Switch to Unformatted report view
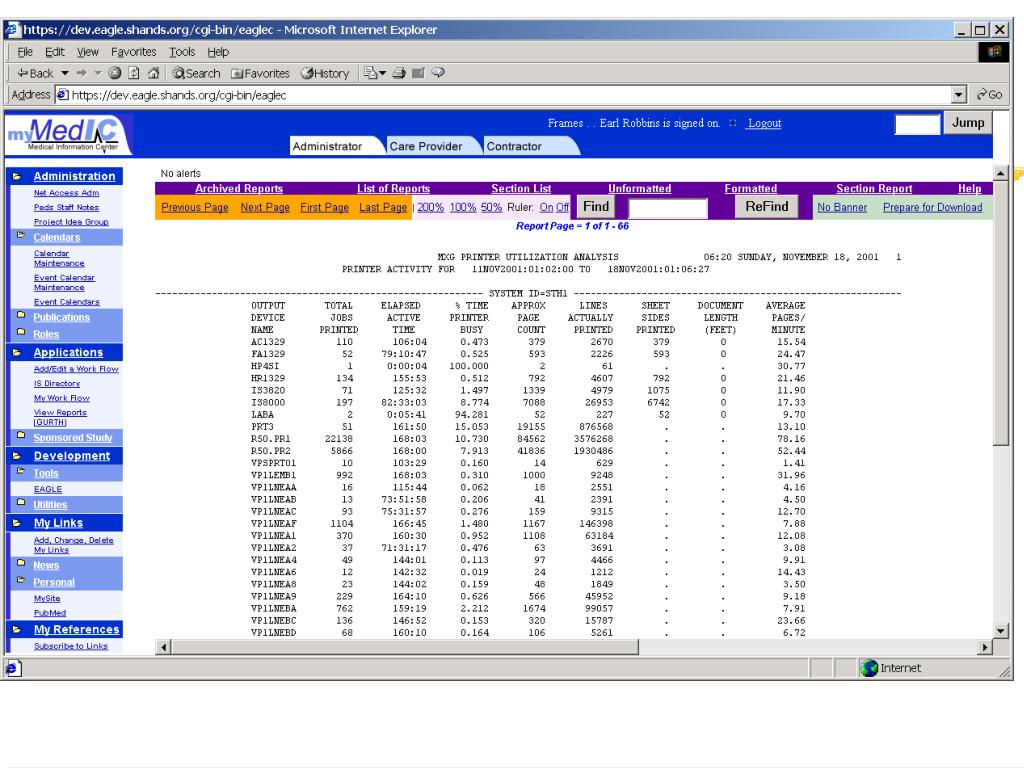The width and height of the screenshot is (1024, 768). tap(639, 189)
